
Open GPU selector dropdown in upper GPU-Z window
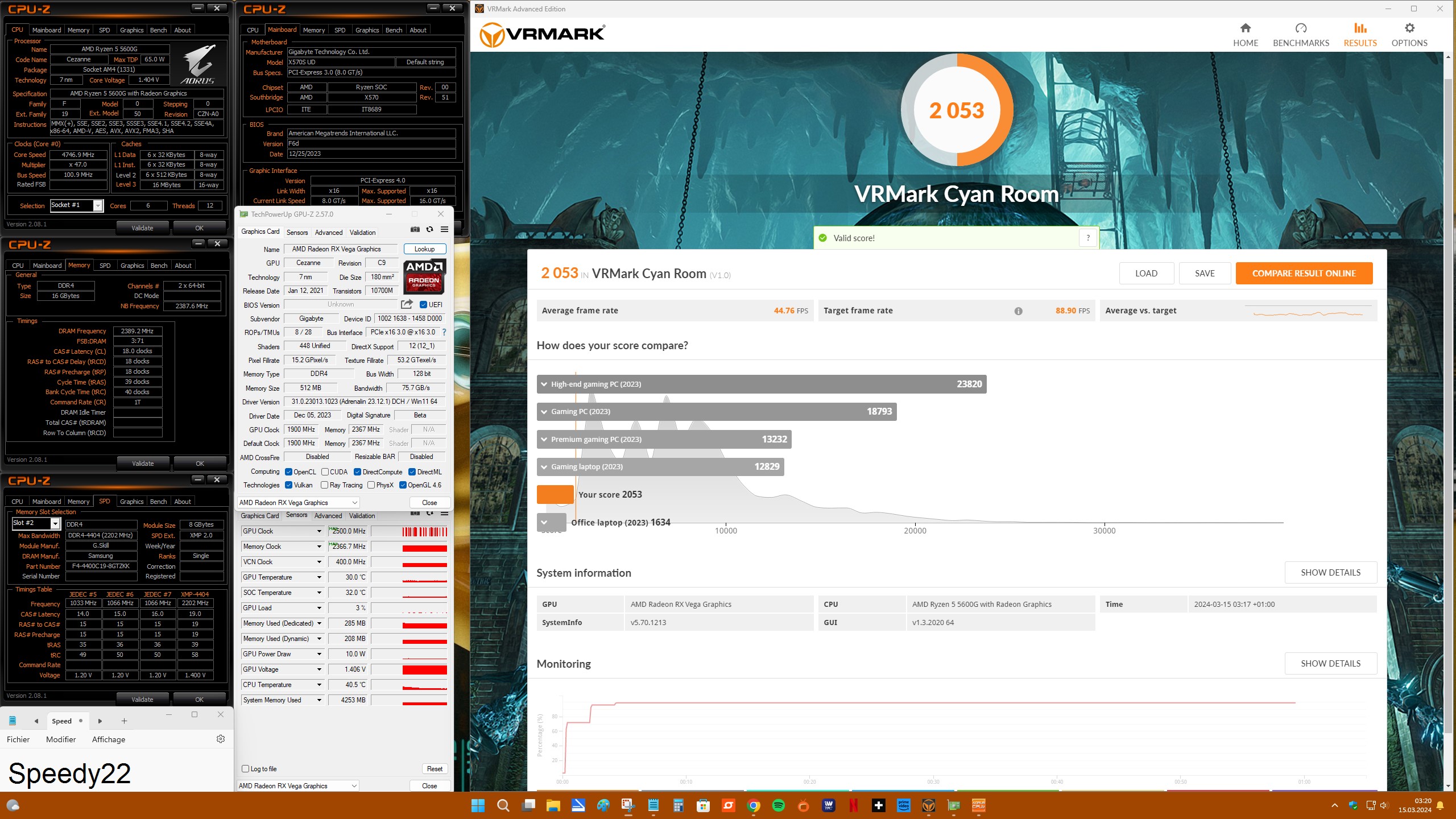coord(299,503)
